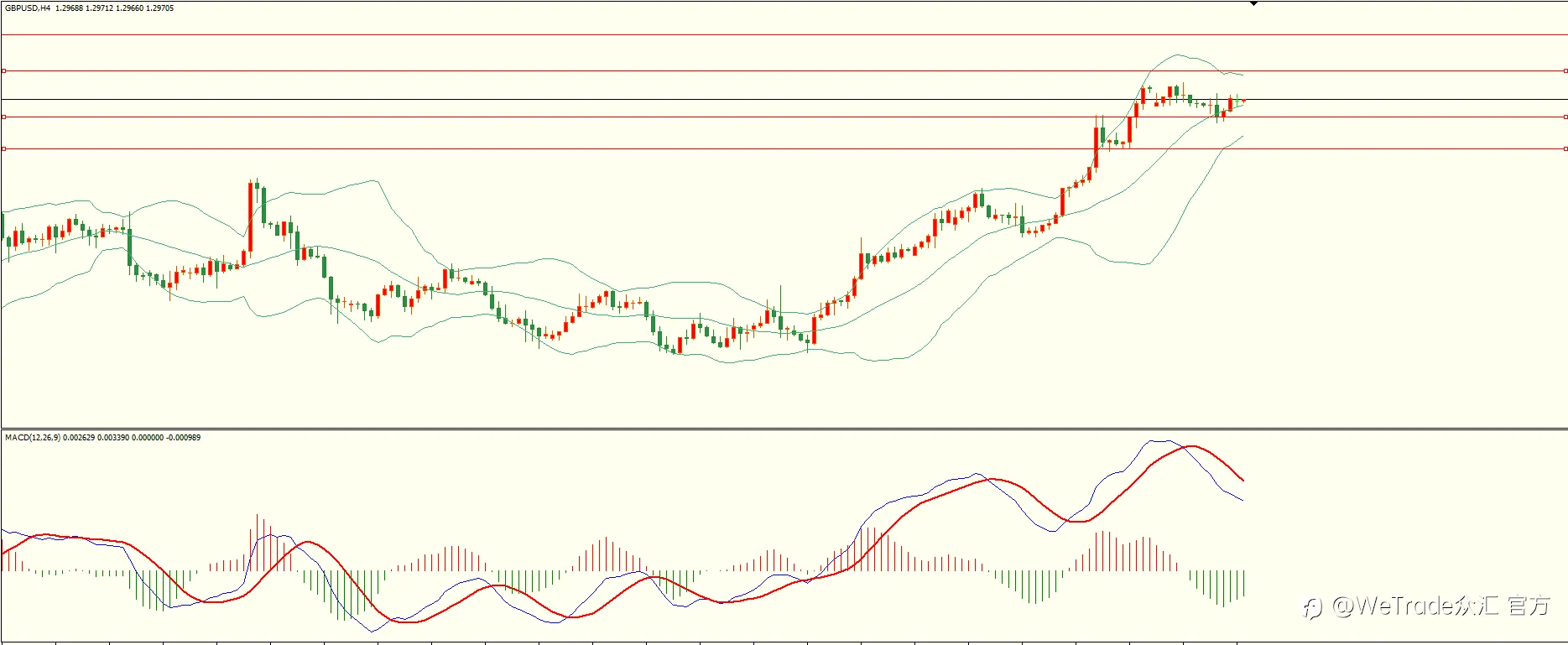Click left handle of red line below black line
The width and height of the screenshot is (1568, 645).
point(3,117)
